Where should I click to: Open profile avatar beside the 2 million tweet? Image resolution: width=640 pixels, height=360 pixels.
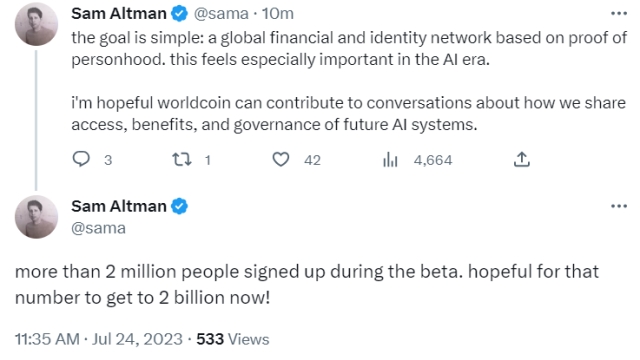(x=36, y=217)
